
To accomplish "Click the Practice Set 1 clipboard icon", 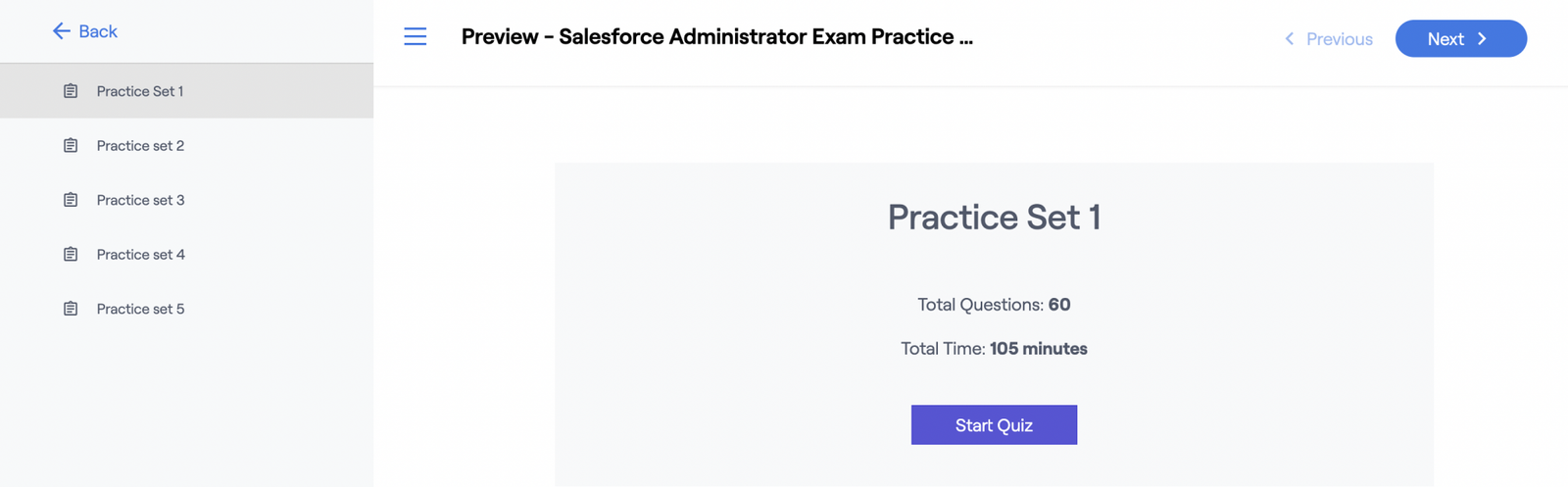I will click(71, 91).
